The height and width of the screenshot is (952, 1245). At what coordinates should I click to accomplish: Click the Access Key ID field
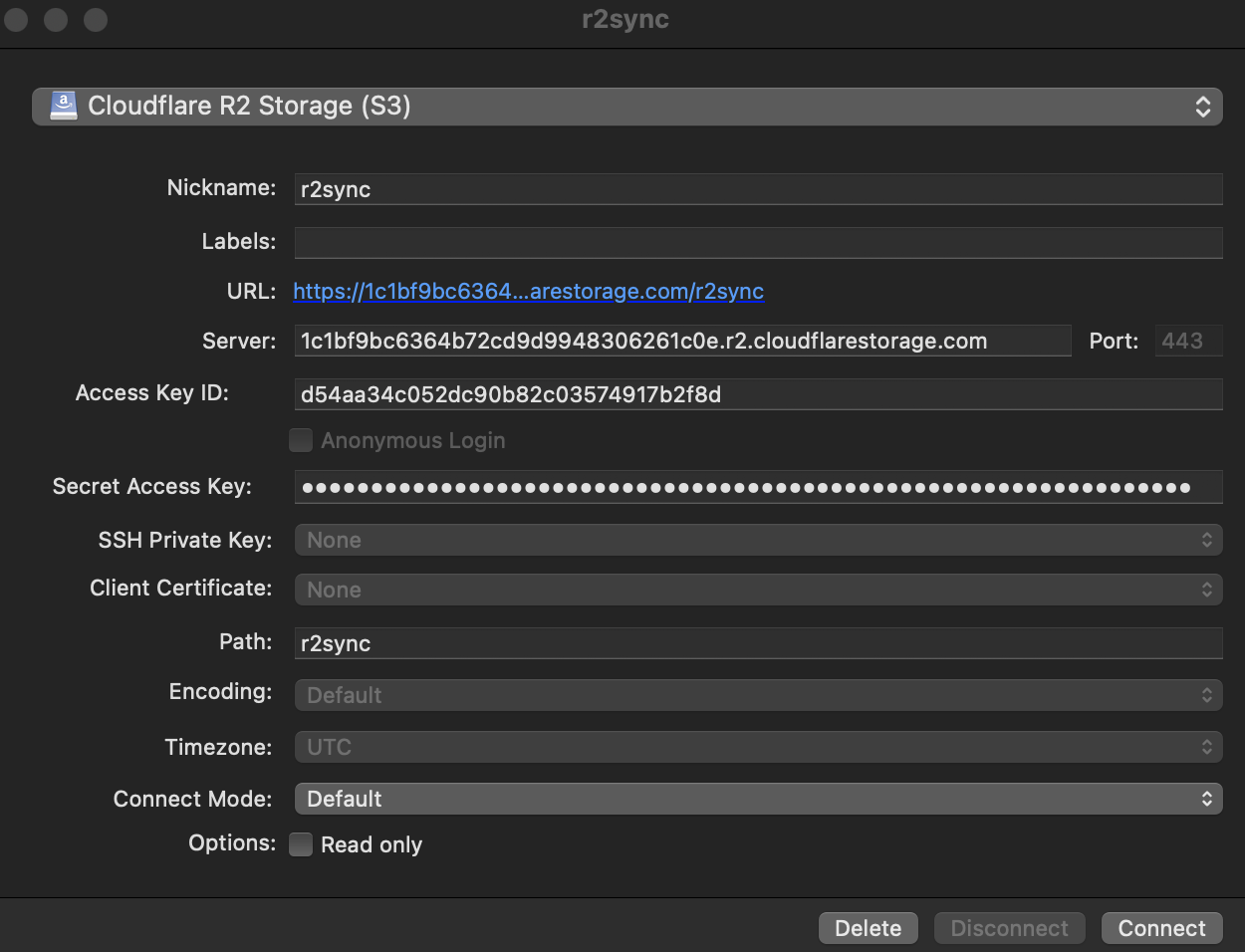tap(757, 394)
